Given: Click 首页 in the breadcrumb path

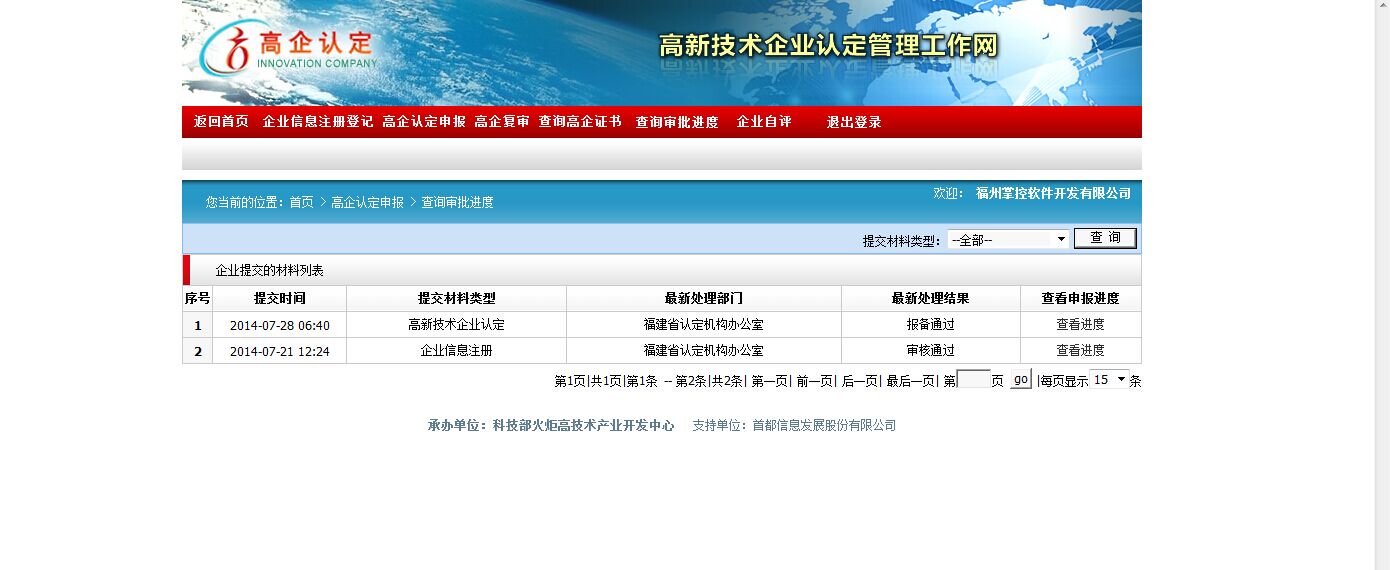Looking at the screenshot, I should [x=301, y=202].
